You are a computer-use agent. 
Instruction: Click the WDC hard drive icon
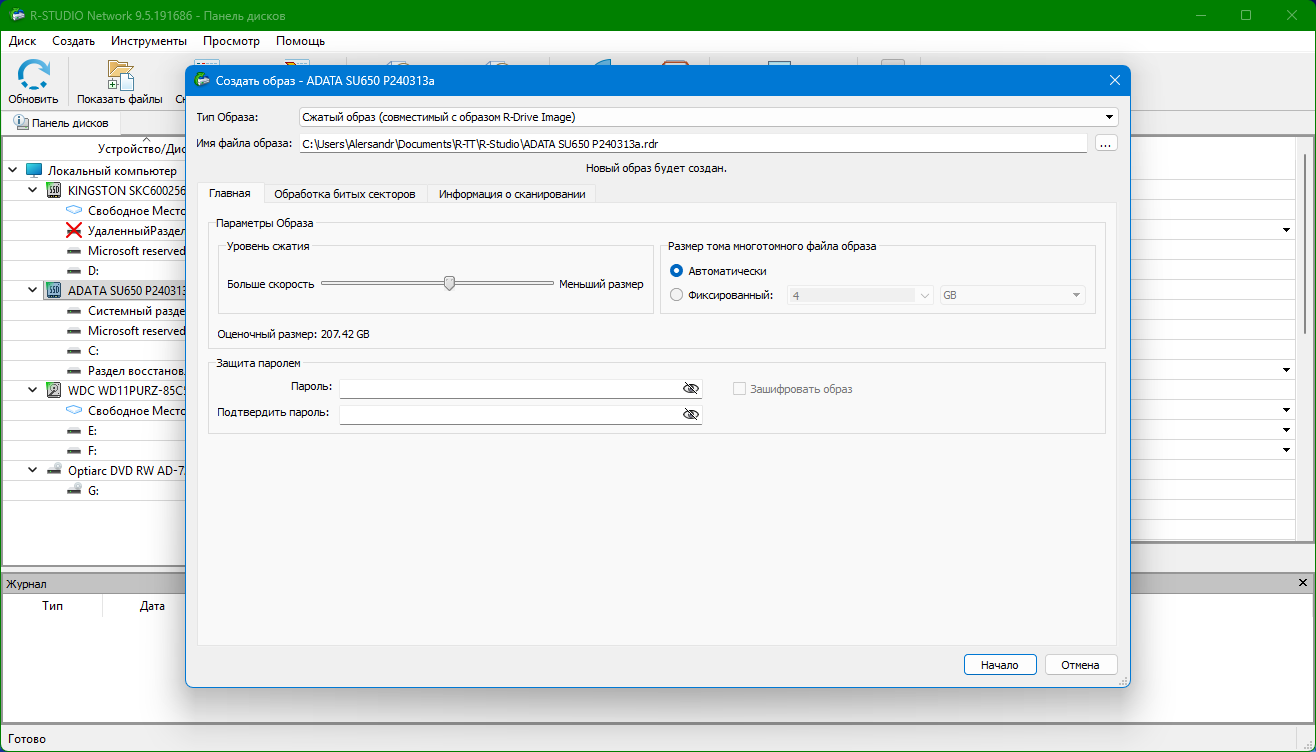click(54, 391)
